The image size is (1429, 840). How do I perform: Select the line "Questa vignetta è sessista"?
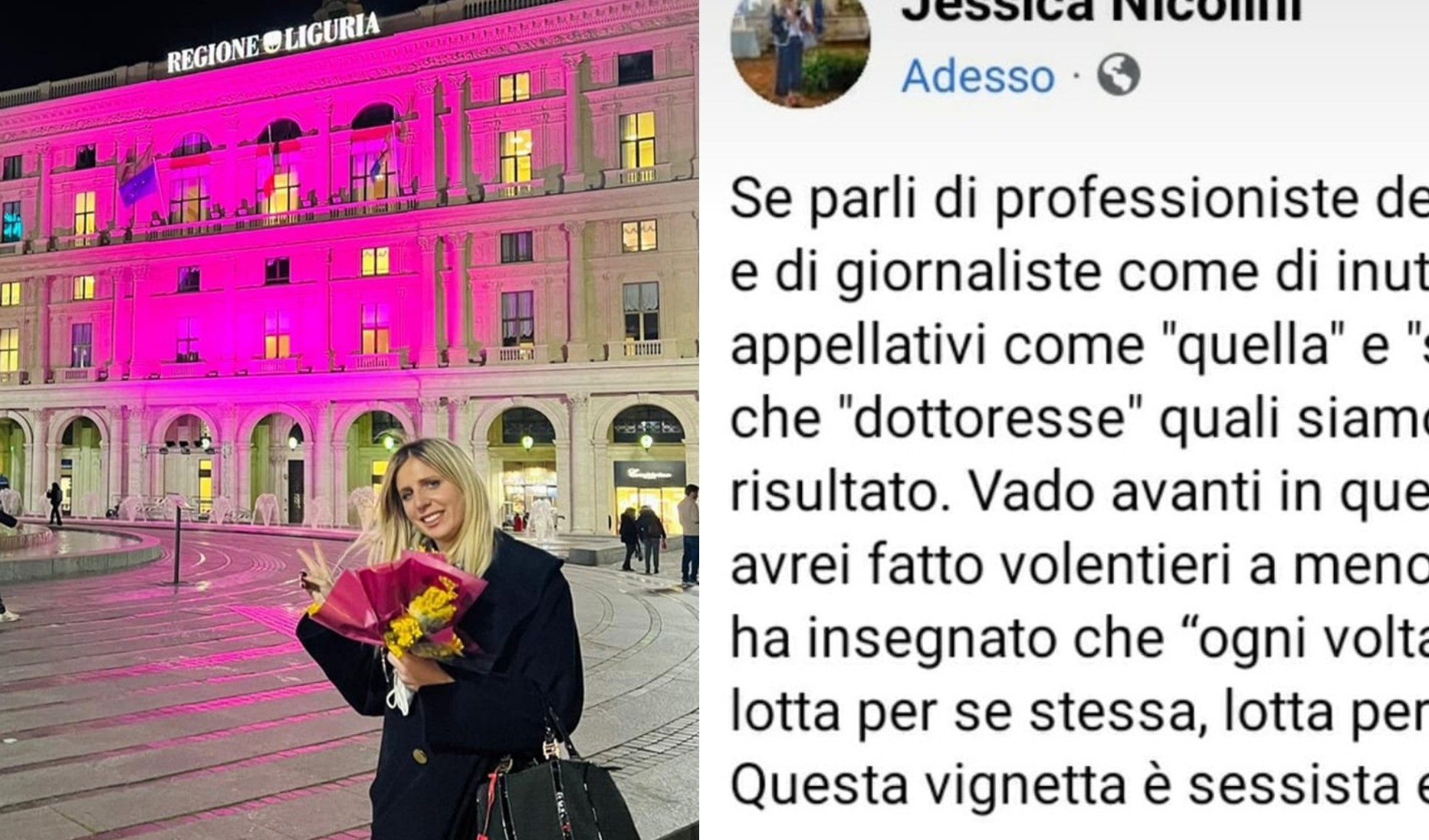click(1079, 785)
